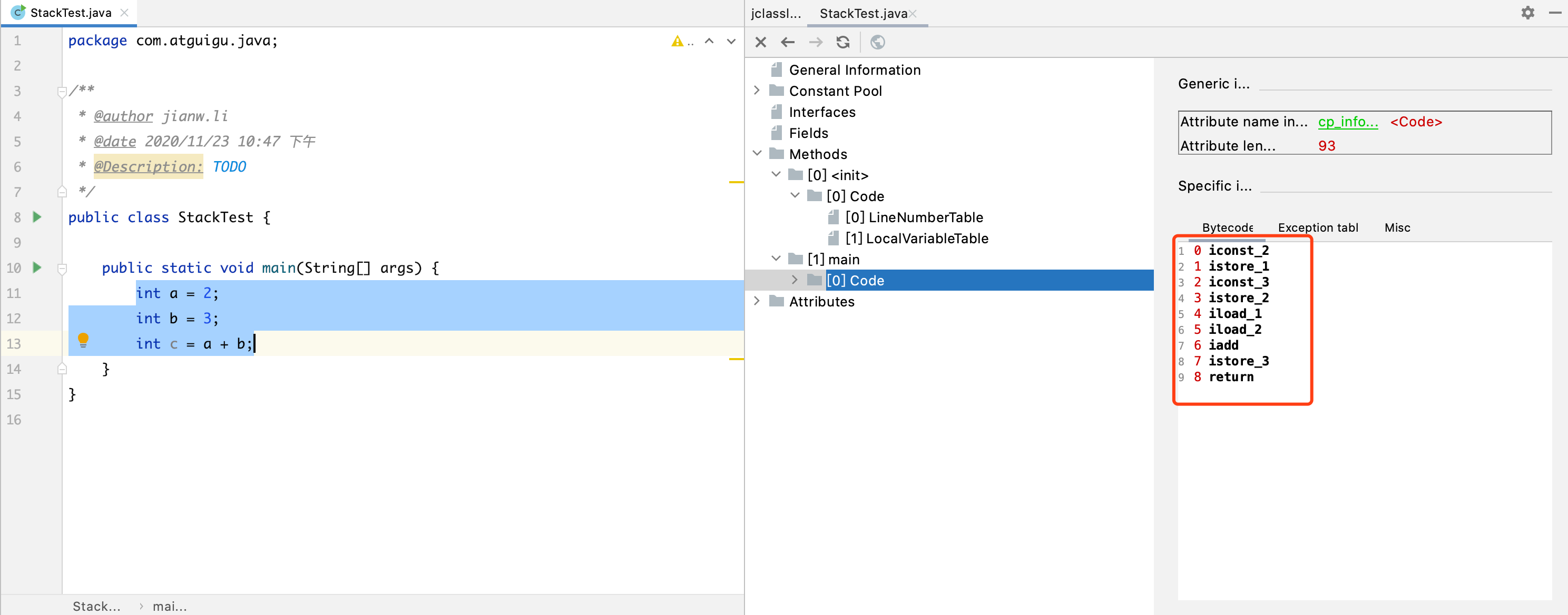Close StackTest.java tab in jclasslib panel
Screen dimensions: 1568x615
pos(913,14)
